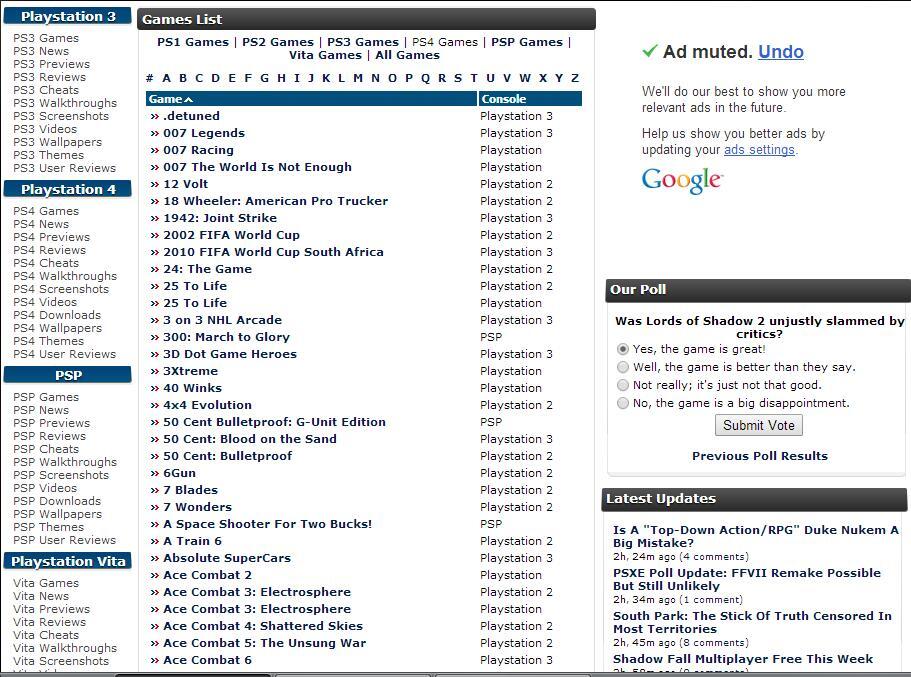Open Ace Combat 6 entry

207,660
